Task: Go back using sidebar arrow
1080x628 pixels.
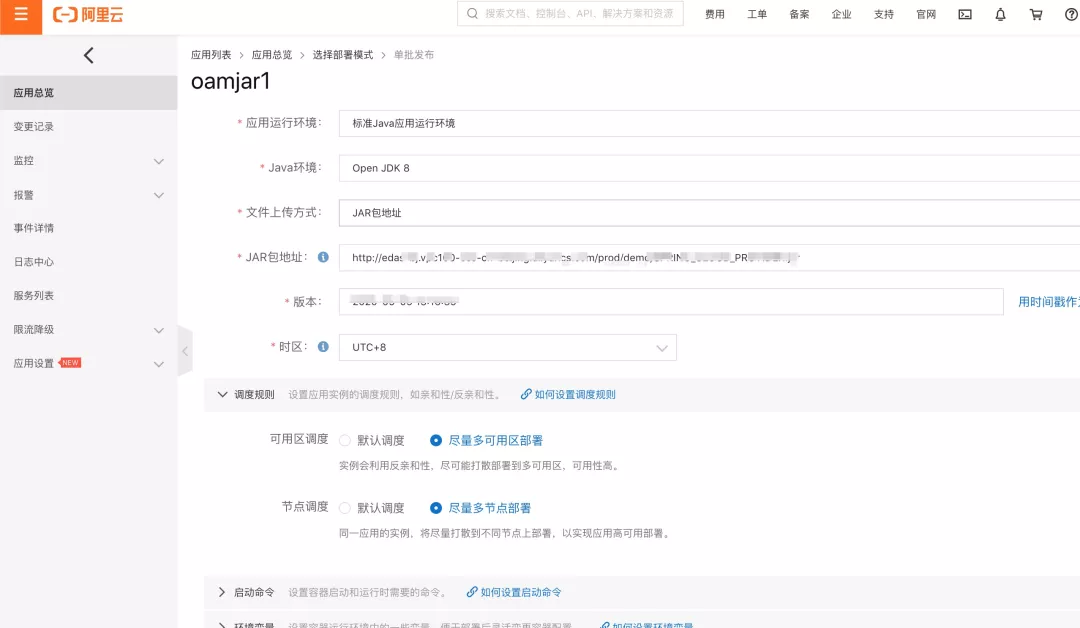Action: tap(88, 56)
